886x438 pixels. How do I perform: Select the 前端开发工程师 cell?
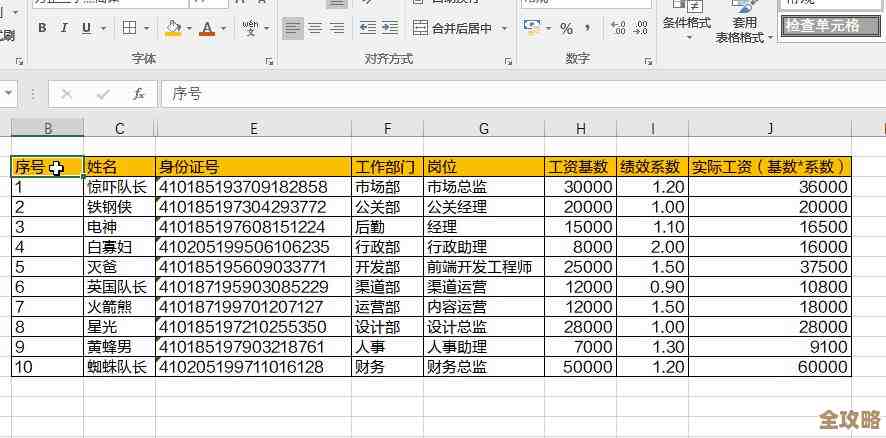coord(484,267)
